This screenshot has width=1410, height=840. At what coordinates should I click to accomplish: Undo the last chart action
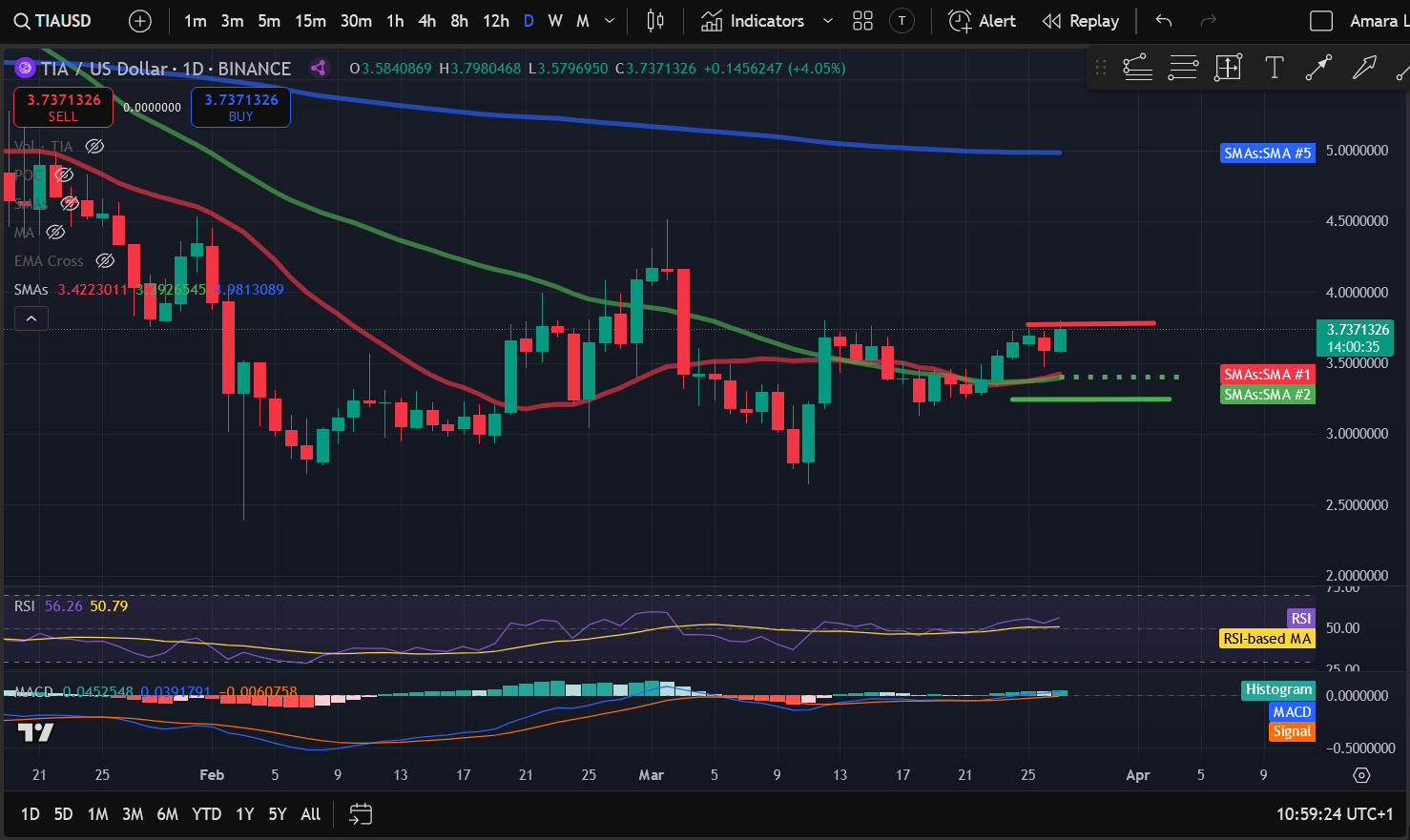(1163, 21)
